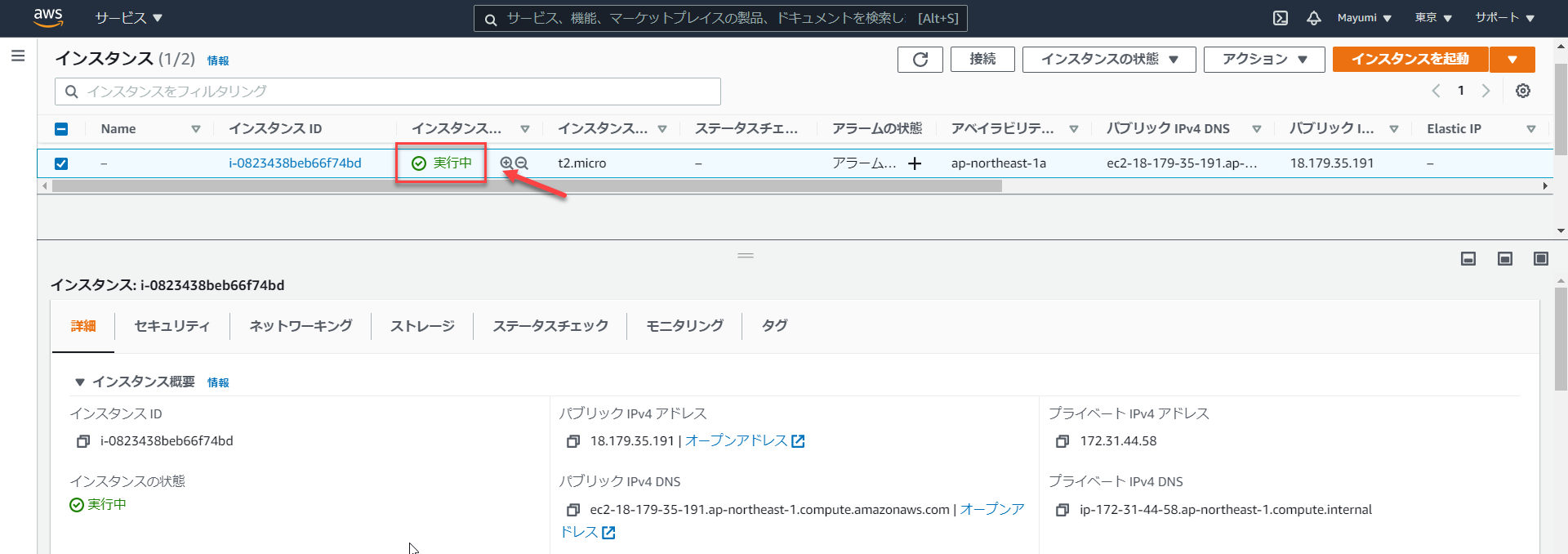Screen dimensions: 1568x554
Task: Toggle the select-all instances checkbox
Action: point(61,129)
